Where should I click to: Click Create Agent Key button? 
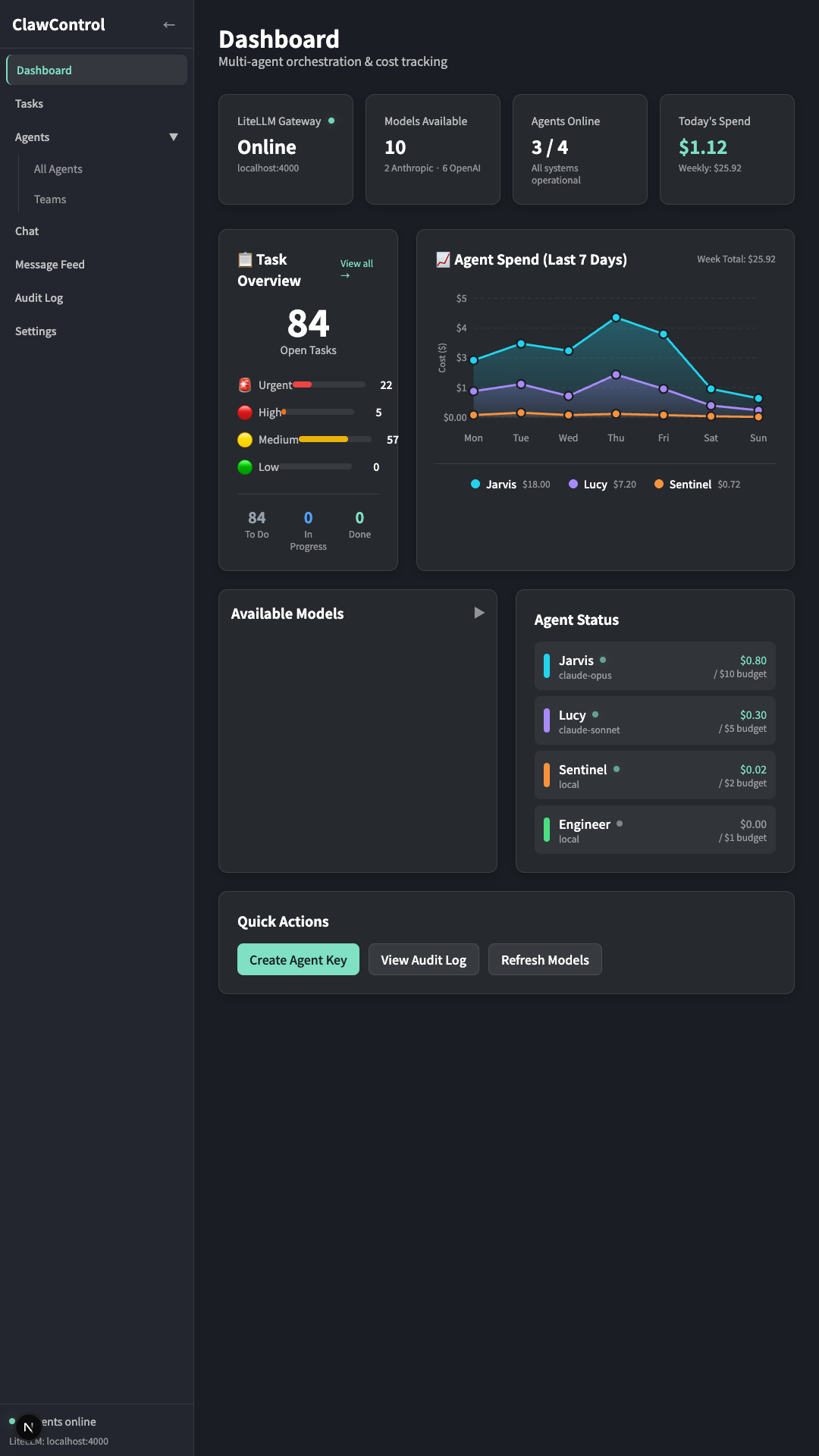pyautogui.click(x=298, y=959)
